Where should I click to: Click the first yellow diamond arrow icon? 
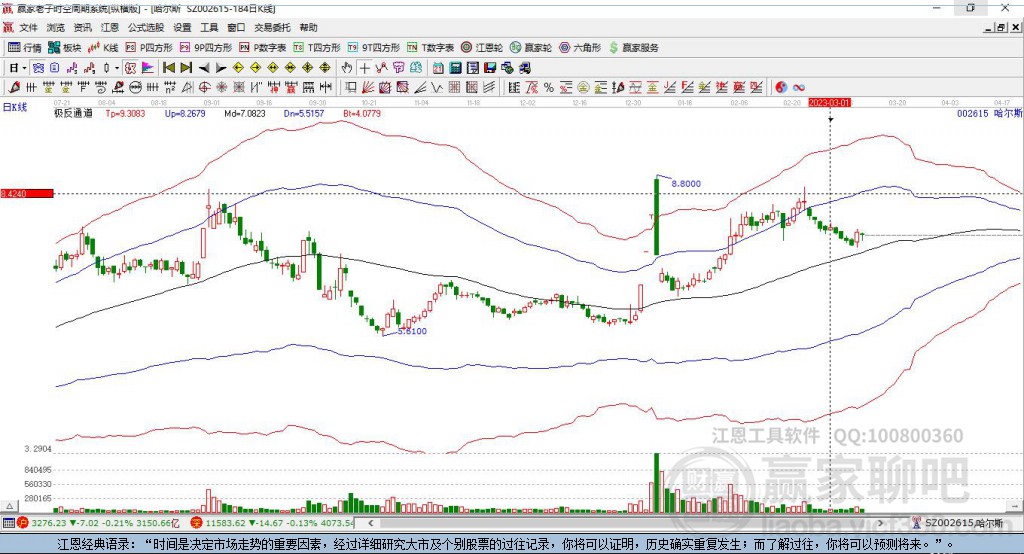click(238, 68)
